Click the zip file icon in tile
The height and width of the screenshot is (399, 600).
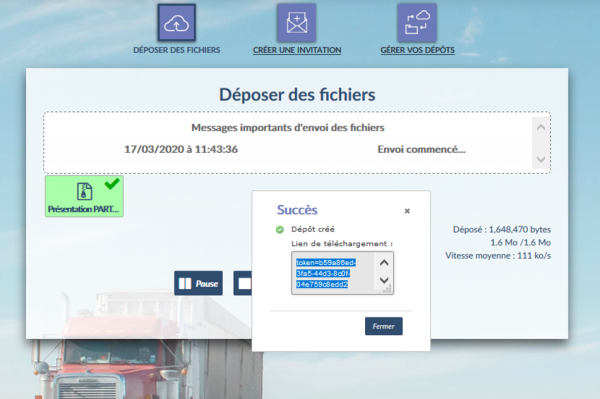pyautogui.click(x=84, y=191)
